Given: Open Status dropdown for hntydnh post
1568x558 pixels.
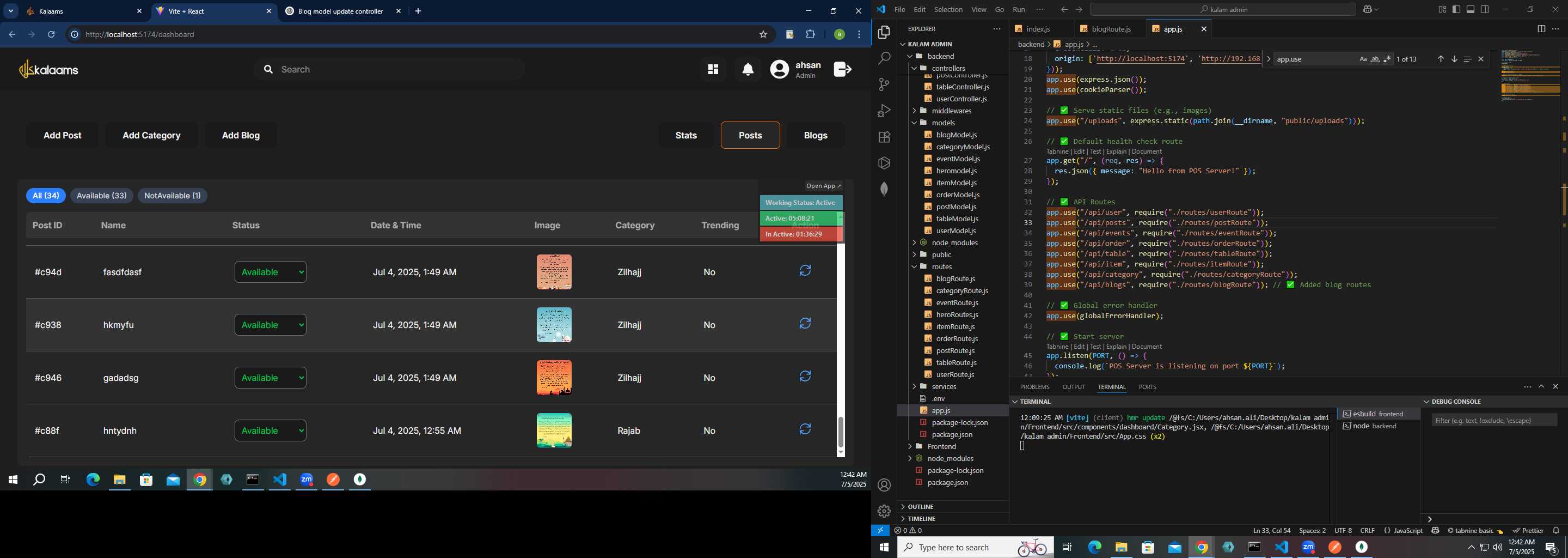Looking at the screenshot, I should click(x=270, y=431).
